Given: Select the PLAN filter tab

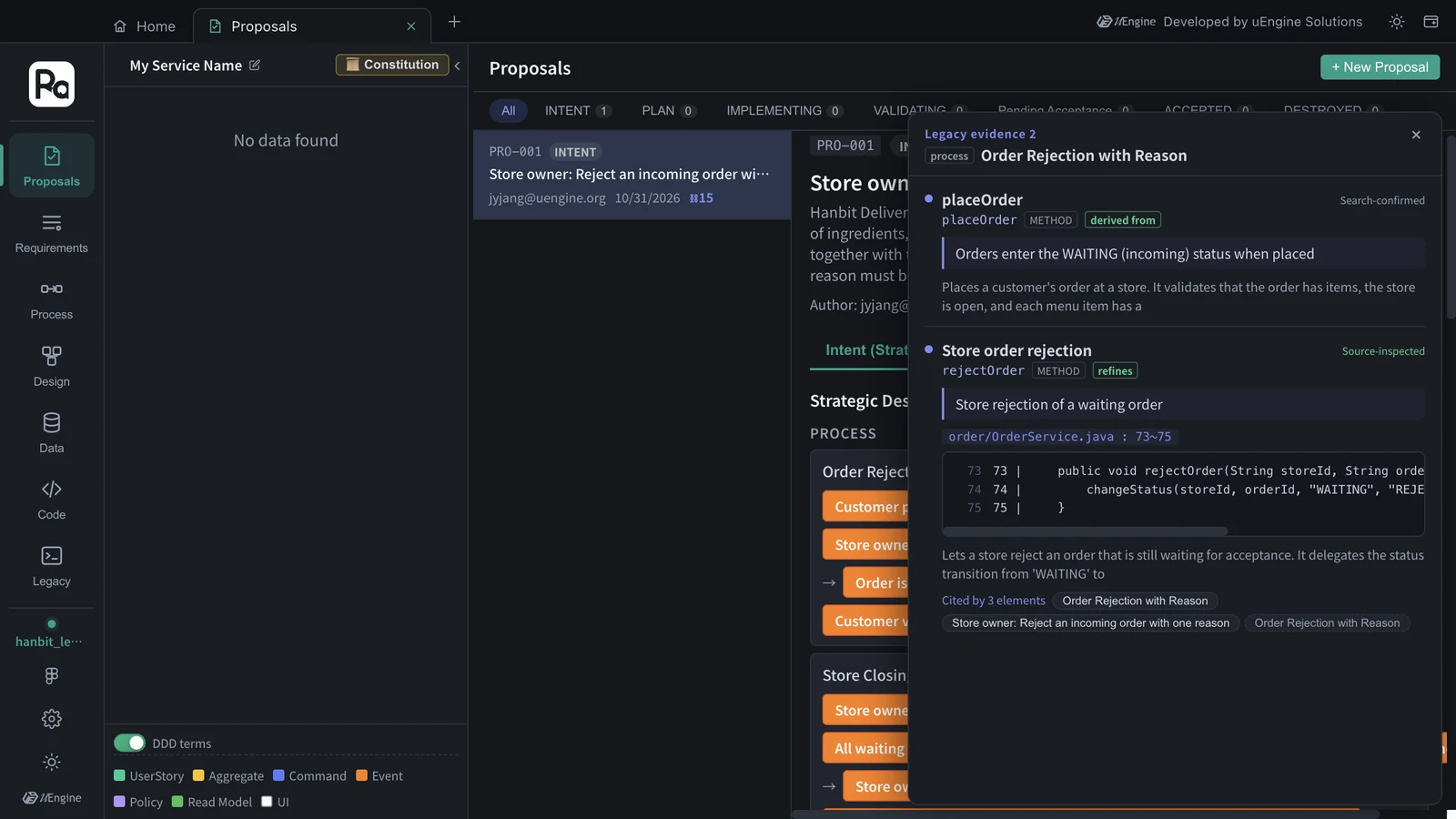Looking at the screenshot, I should coord(668,110).
